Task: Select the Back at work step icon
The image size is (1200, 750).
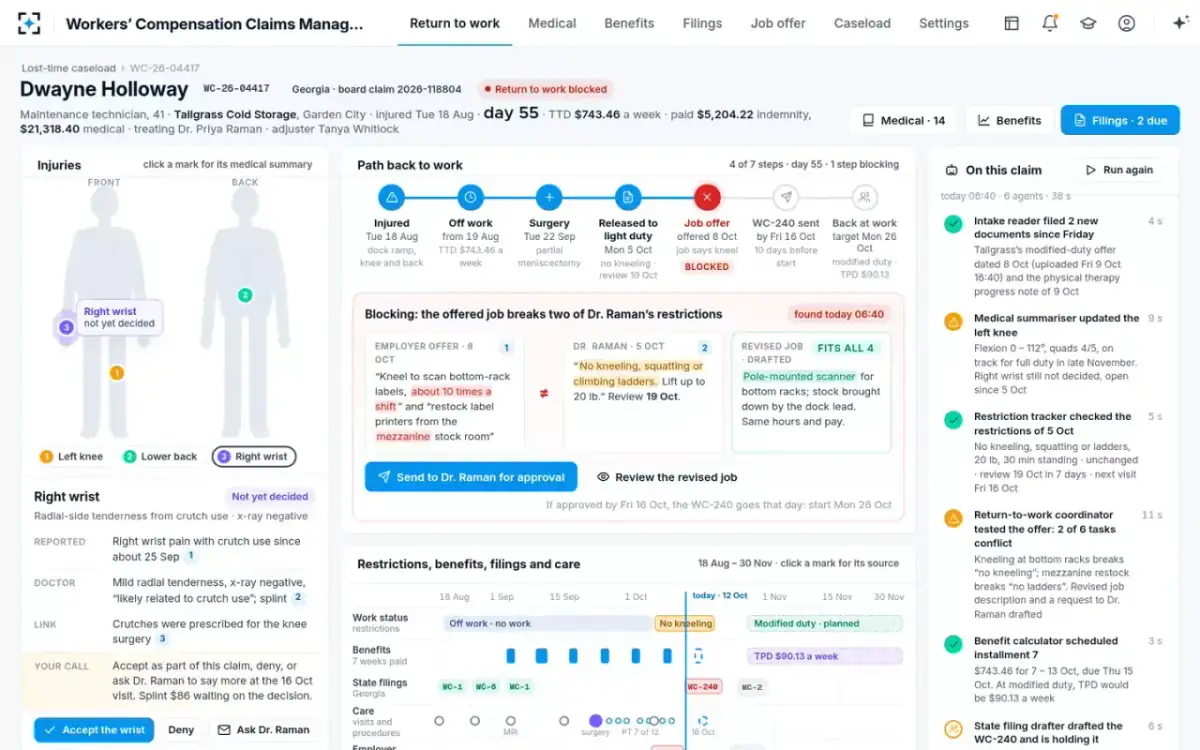Action: coord(865,197)
